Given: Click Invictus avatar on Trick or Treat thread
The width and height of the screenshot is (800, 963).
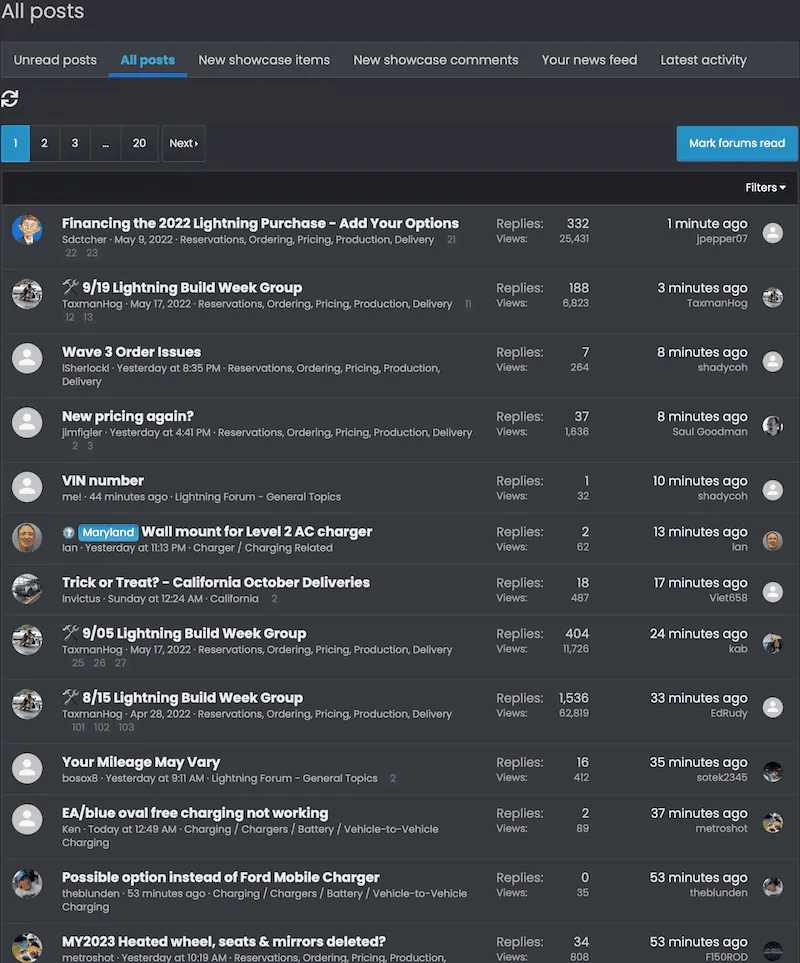Looking at the screenshot, I should [x=27, y=589].
